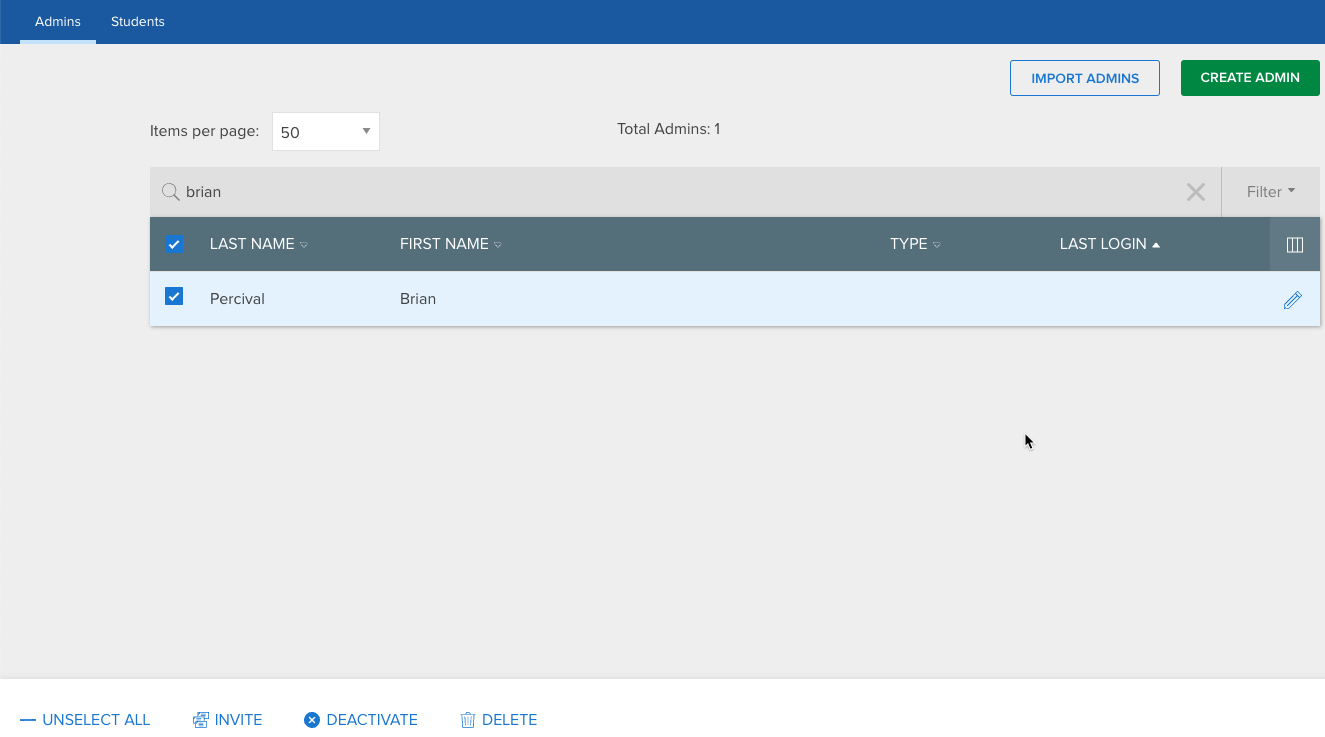Screen dimensions: 1325x737
Task: Click the Last Name sort arrow
Action: [304, 245]
